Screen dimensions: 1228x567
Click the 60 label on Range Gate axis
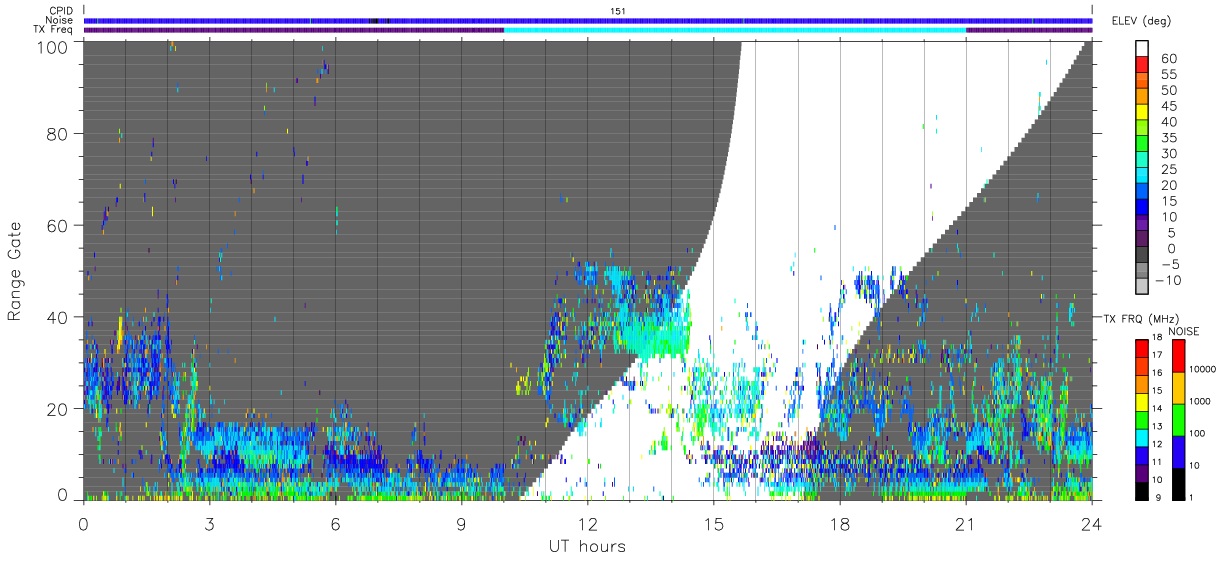click(x=59, y=226)
